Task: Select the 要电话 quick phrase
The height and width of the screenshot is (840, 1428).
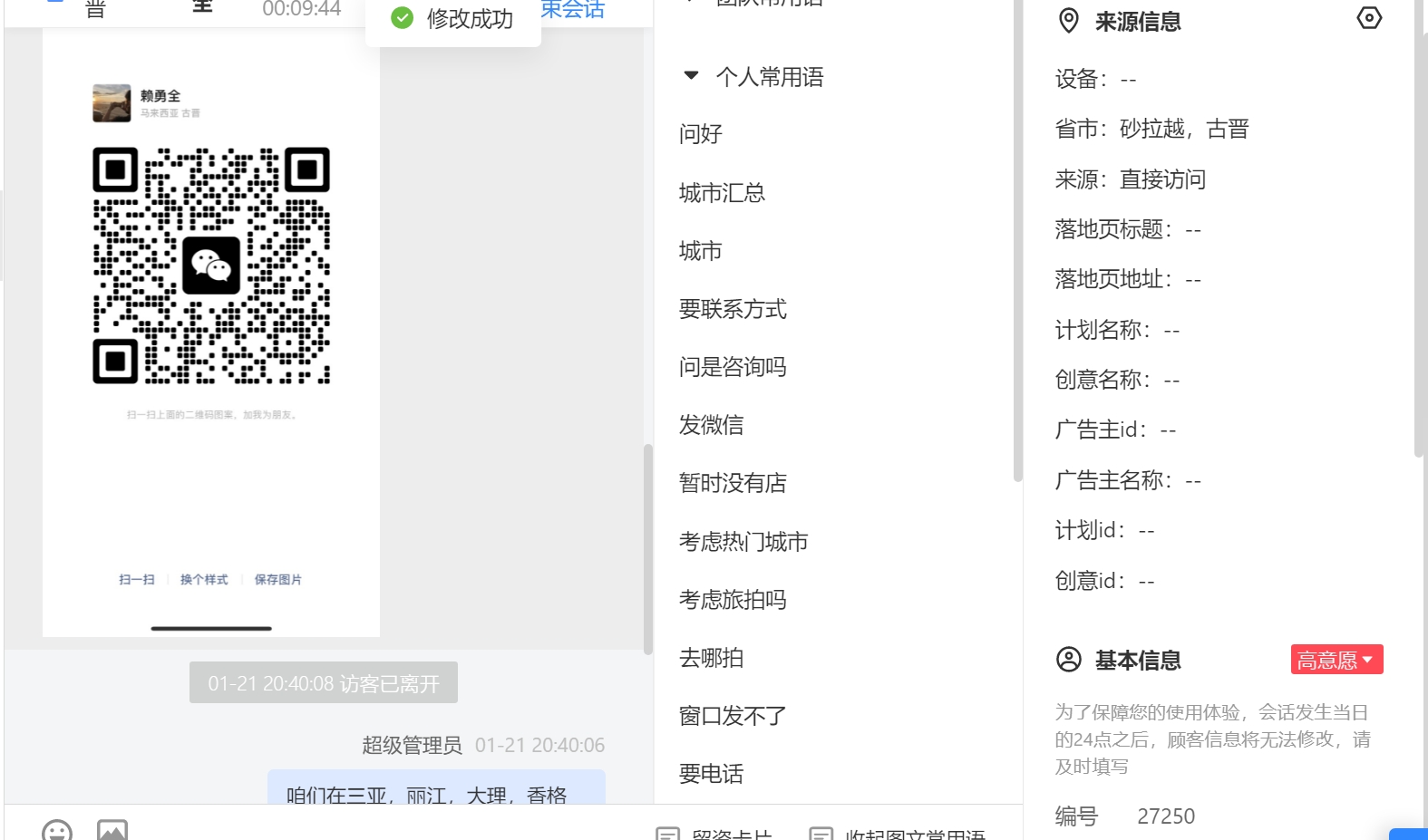Action: [712, 774]
